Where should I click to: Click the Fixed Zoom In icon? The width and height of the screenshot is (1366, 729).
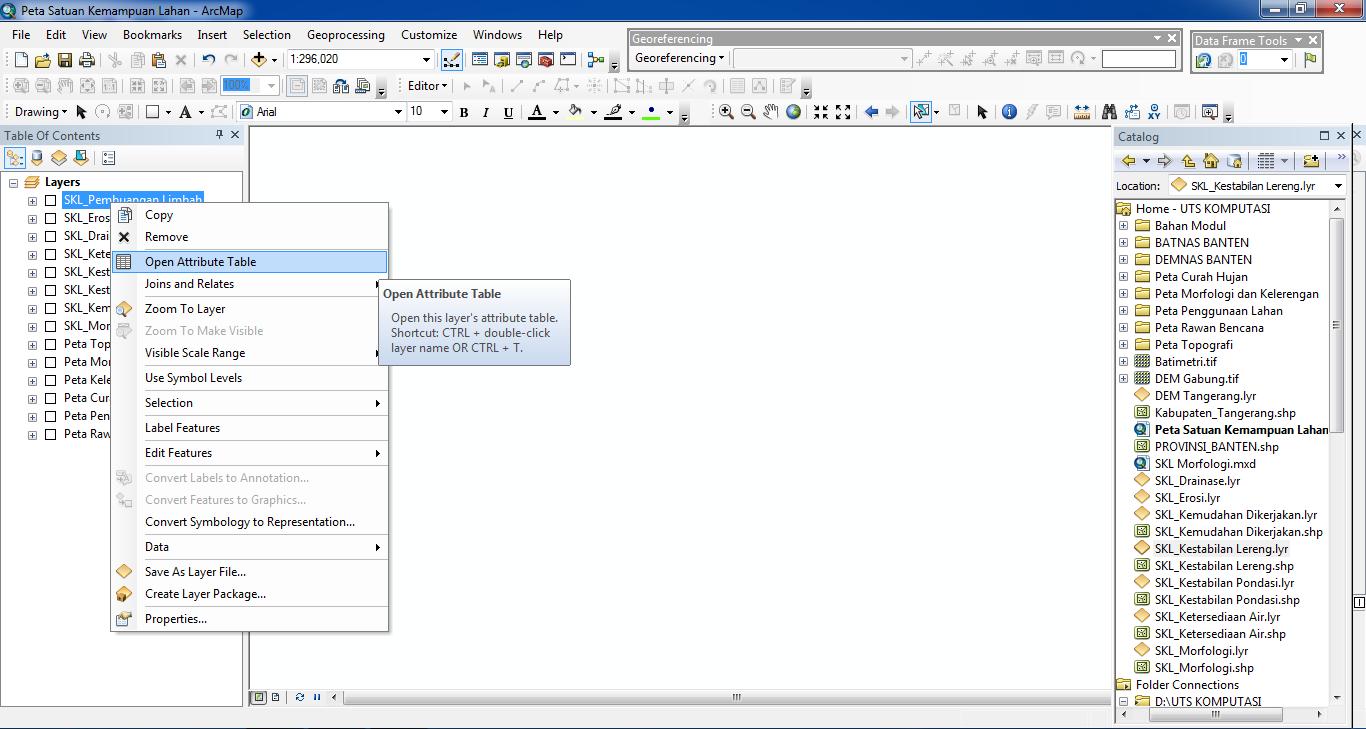click(x=821, y=112)
